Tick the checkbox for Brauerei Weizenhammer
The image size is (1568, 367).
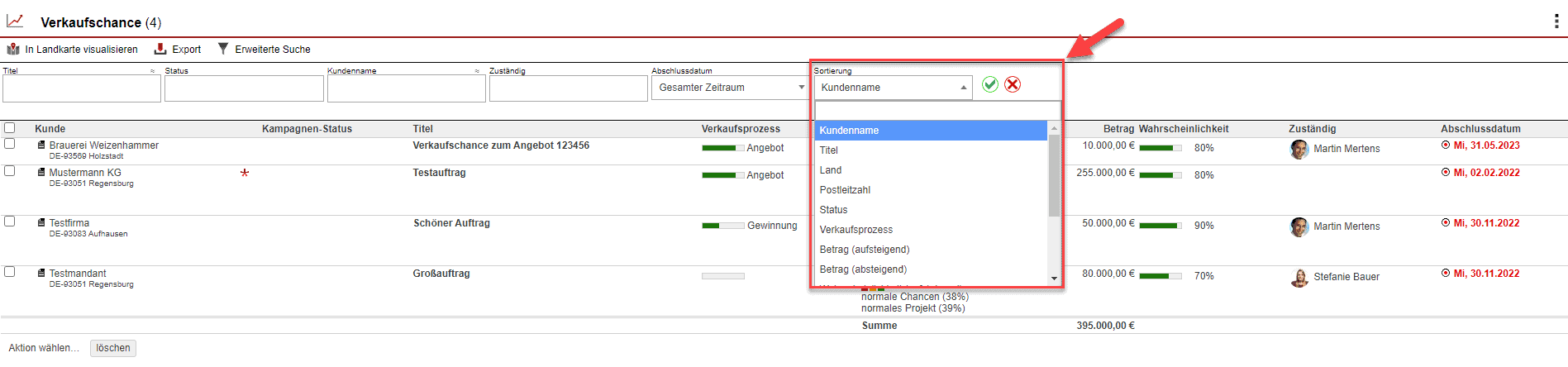(x=10, y=144)
